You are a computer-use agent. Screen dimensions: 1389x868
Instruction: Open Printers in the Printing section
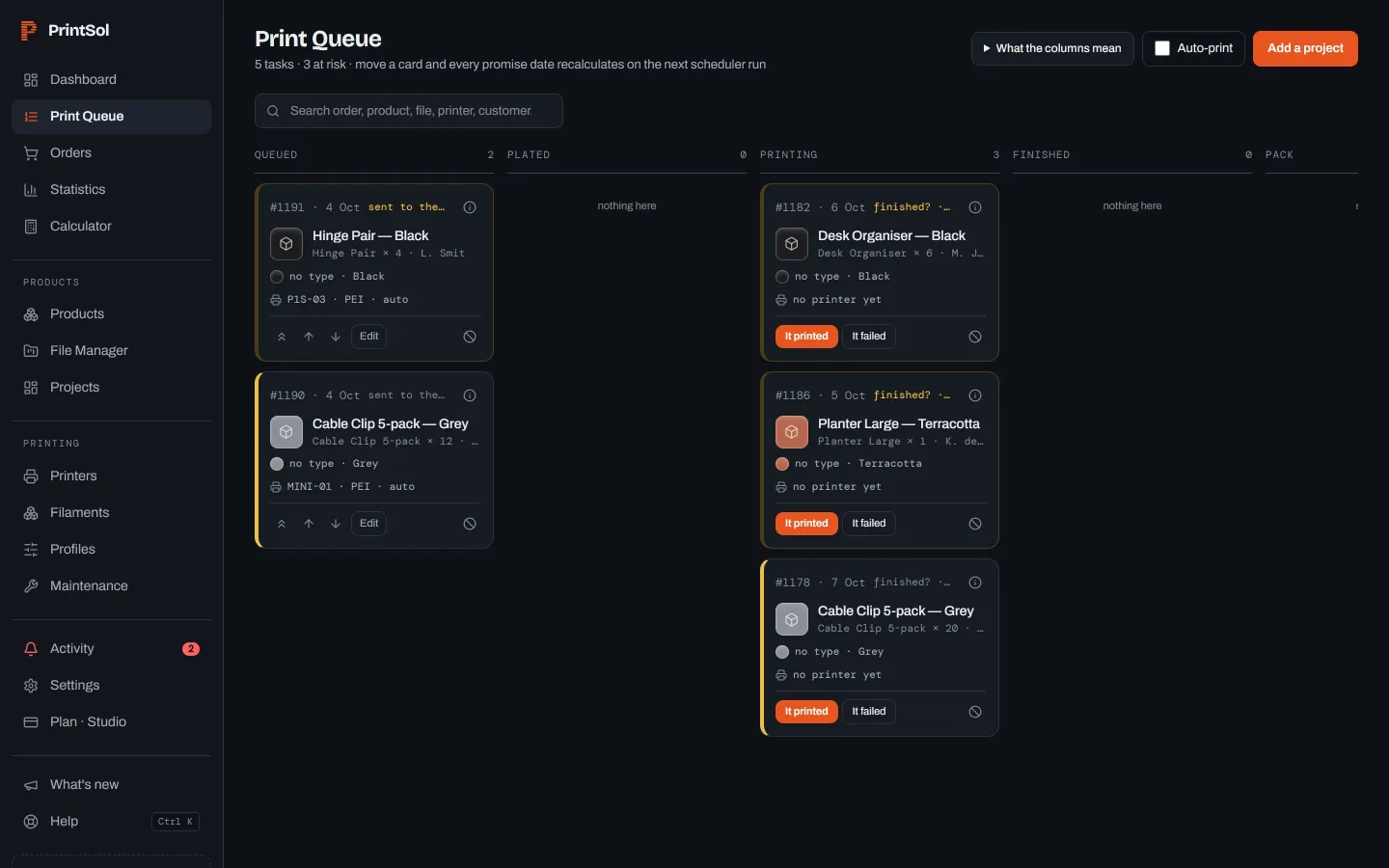point(111,476)
